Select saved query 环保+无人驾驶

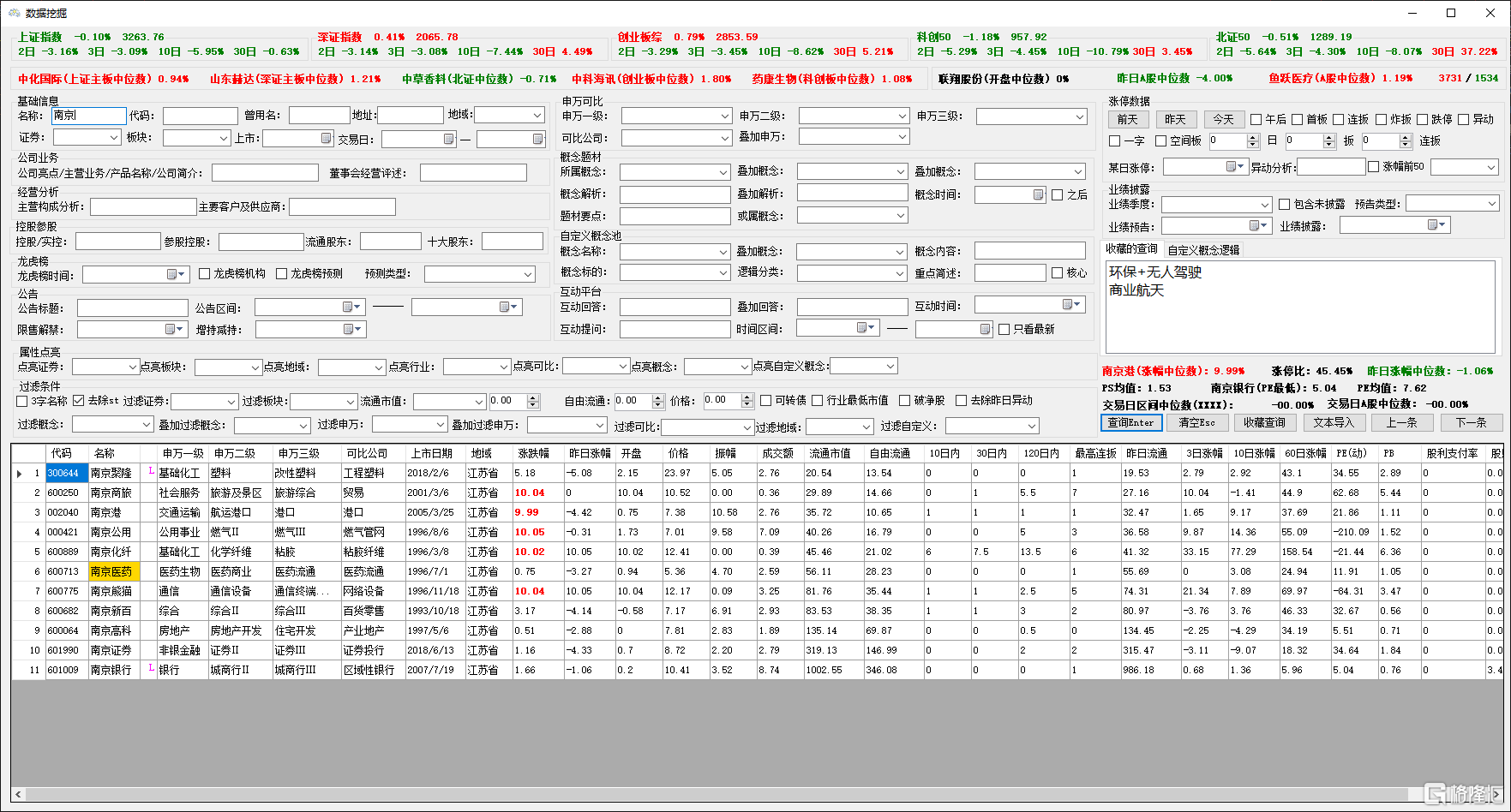point(1155,272)
